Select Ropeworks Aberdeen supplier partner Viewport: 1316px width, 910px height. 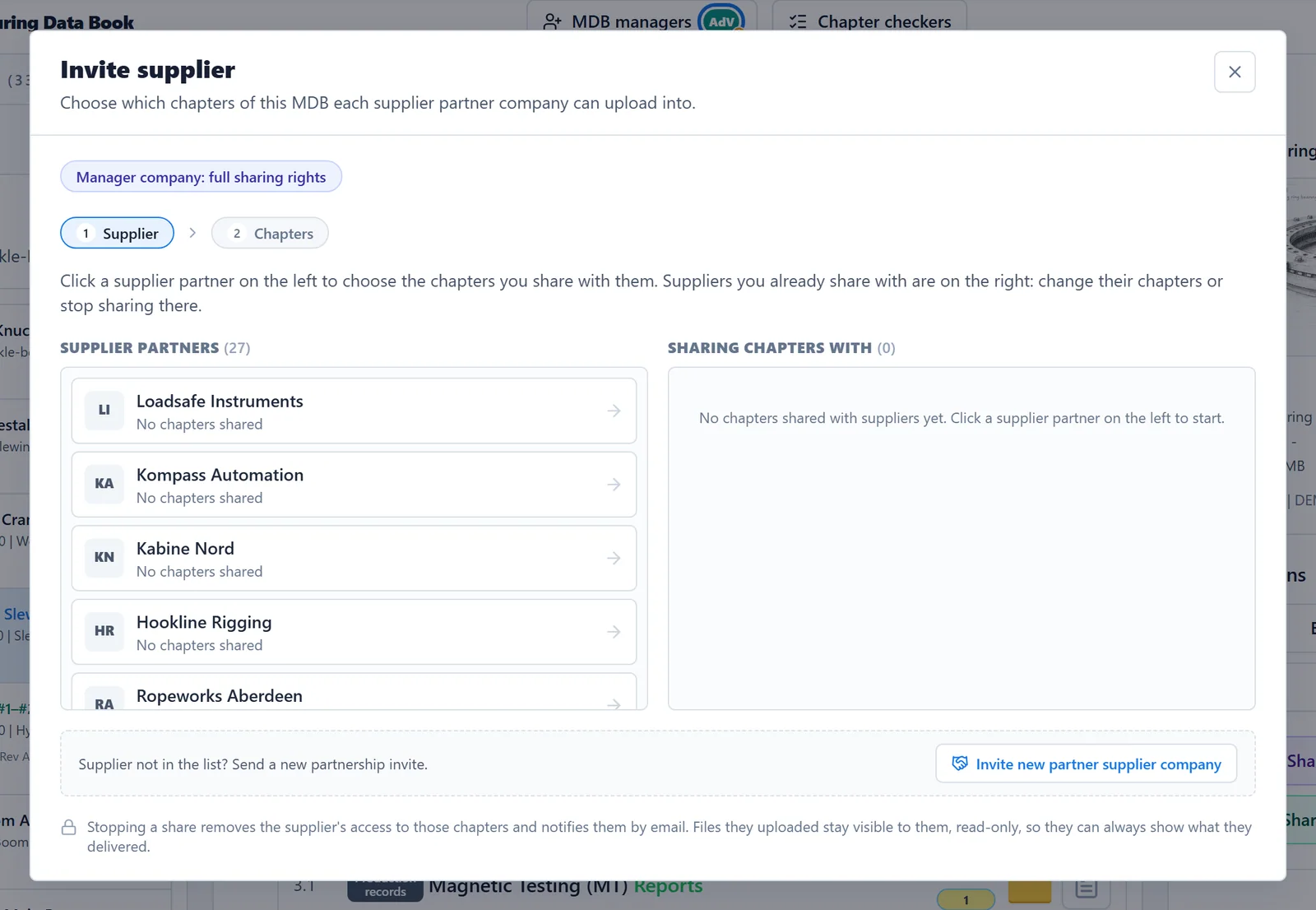click(x=354, y=692)
